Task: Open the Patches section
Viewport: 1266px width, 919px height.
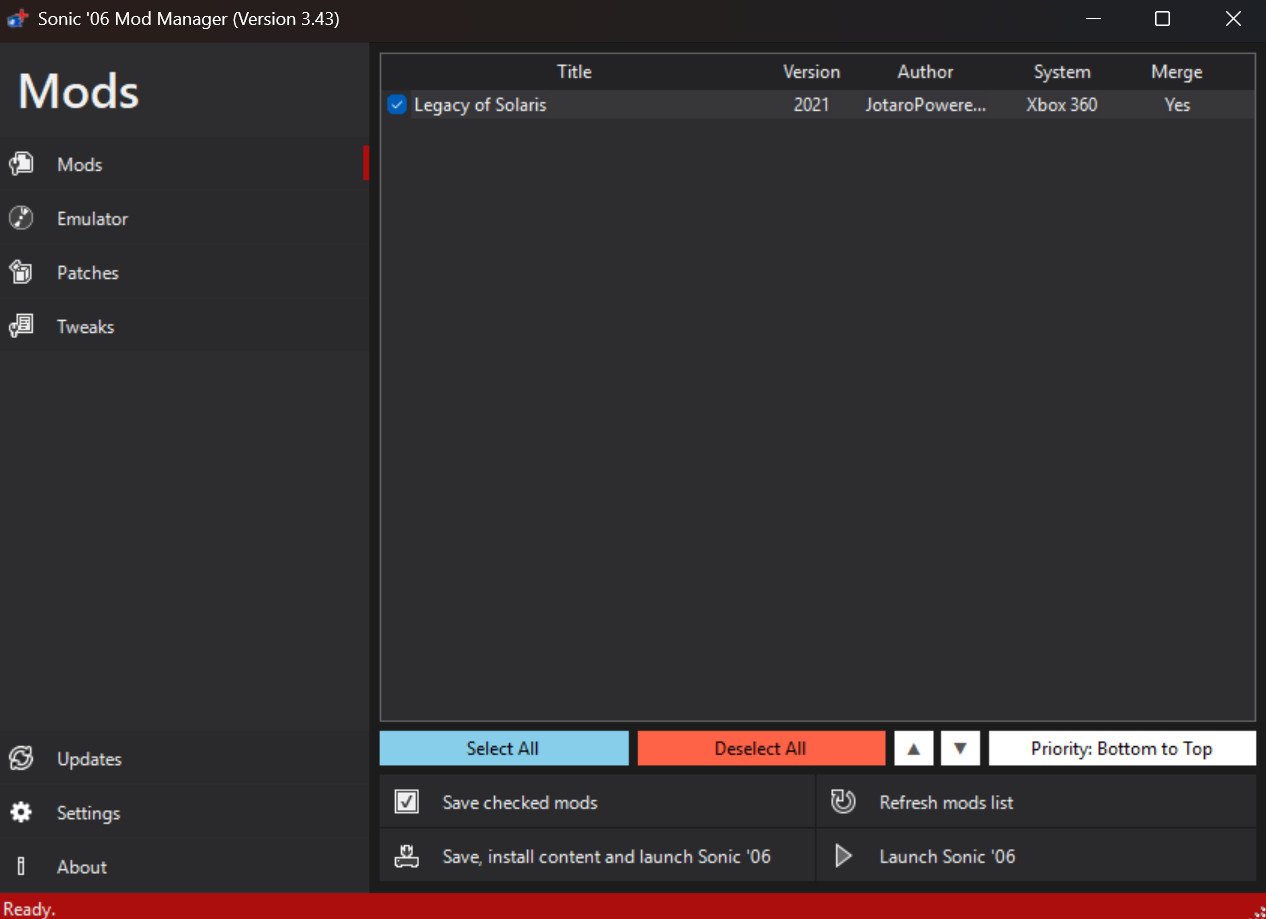Action: click(x=88, y=272)
